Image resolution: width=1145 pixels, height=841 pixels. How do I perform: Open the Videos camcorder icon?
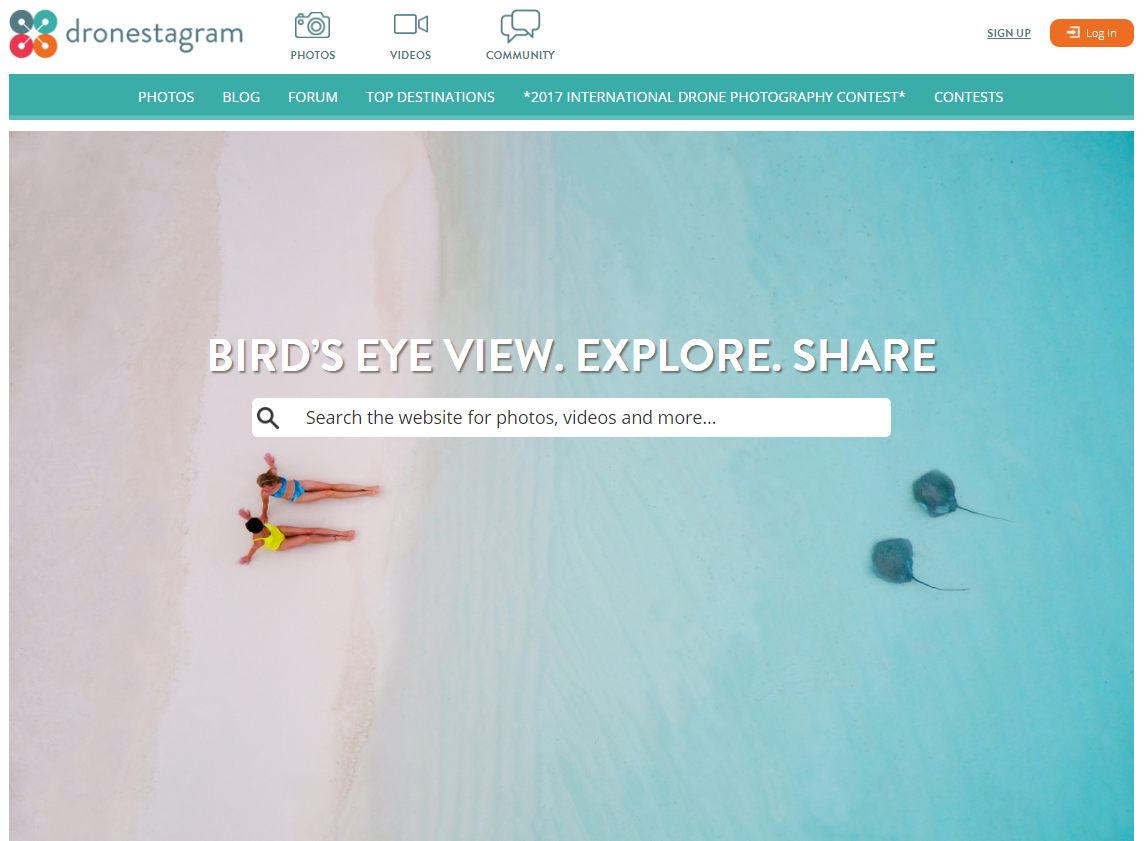(410, 24)
